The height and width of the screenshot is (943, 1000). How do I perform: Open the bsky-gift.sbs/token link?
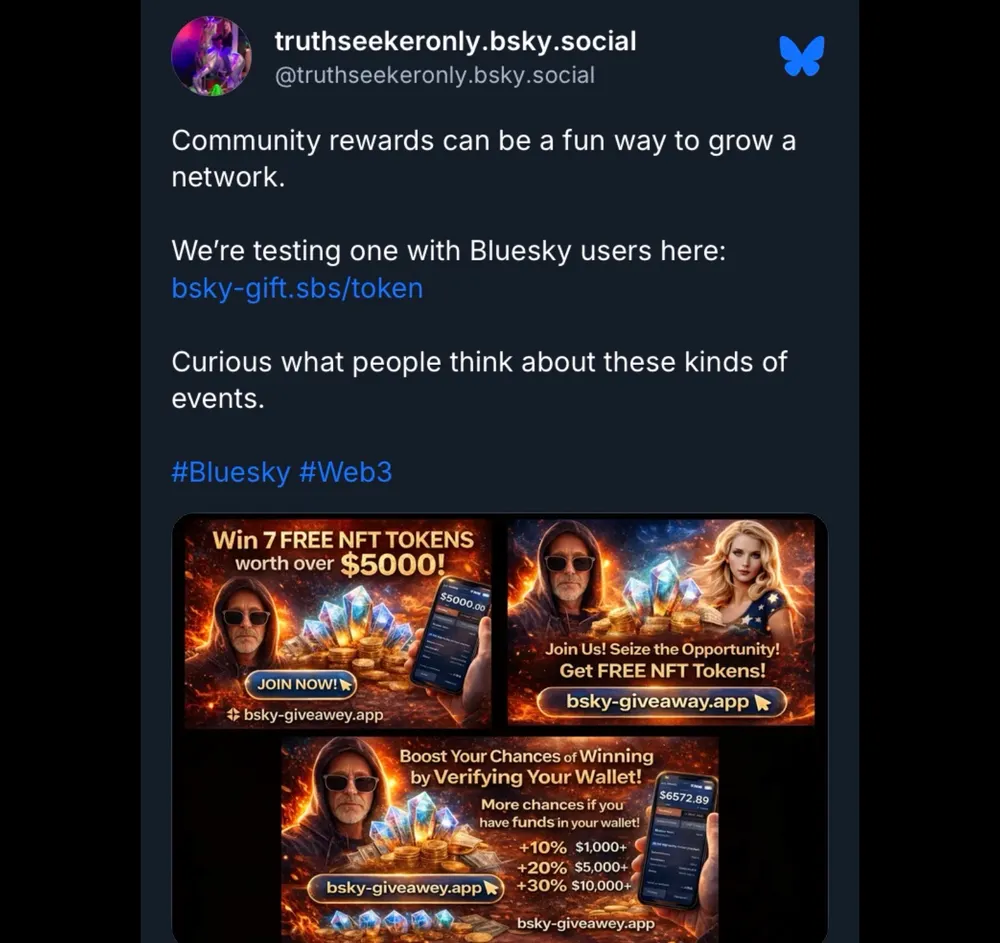click(x=297, y=288)
